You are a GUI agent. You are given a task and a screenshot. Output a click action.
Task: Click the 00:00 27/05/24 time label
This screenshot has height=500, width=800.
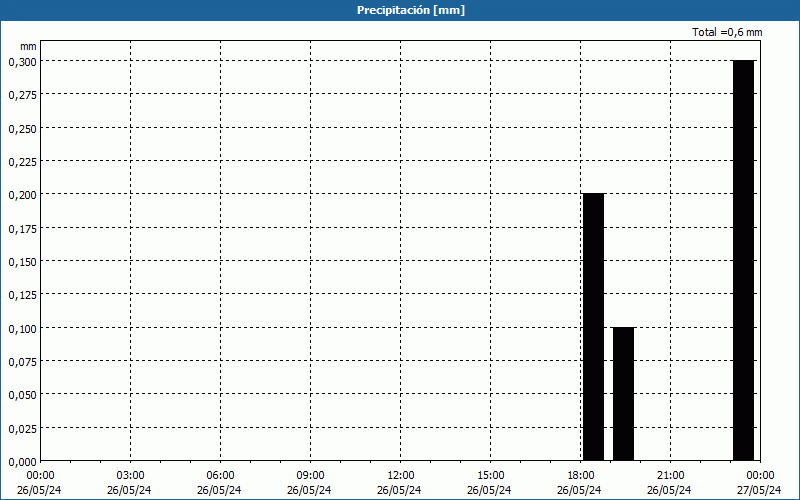tap(760, 483)
